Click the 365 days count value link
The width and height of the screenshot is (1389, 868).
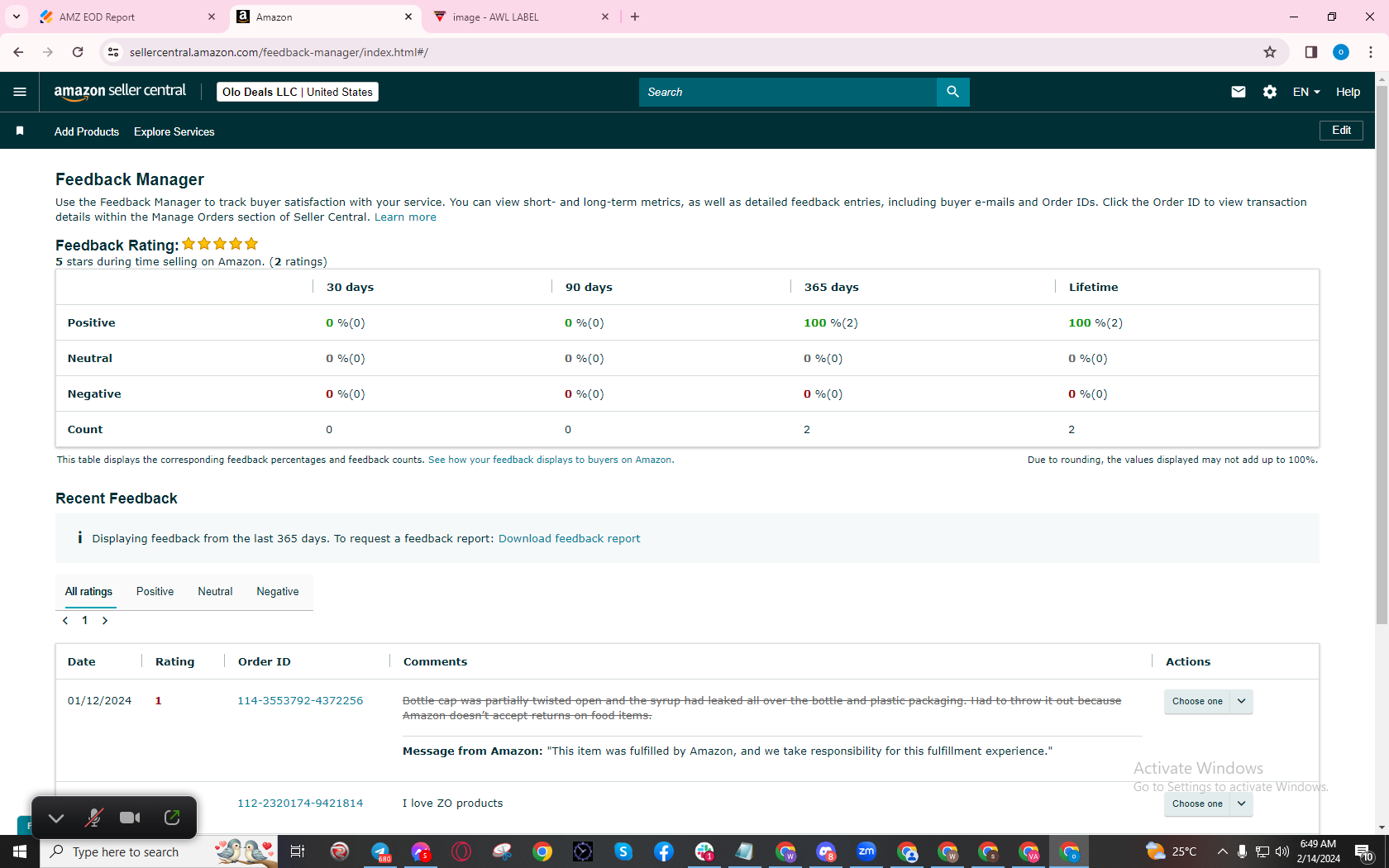pos(807,430)
